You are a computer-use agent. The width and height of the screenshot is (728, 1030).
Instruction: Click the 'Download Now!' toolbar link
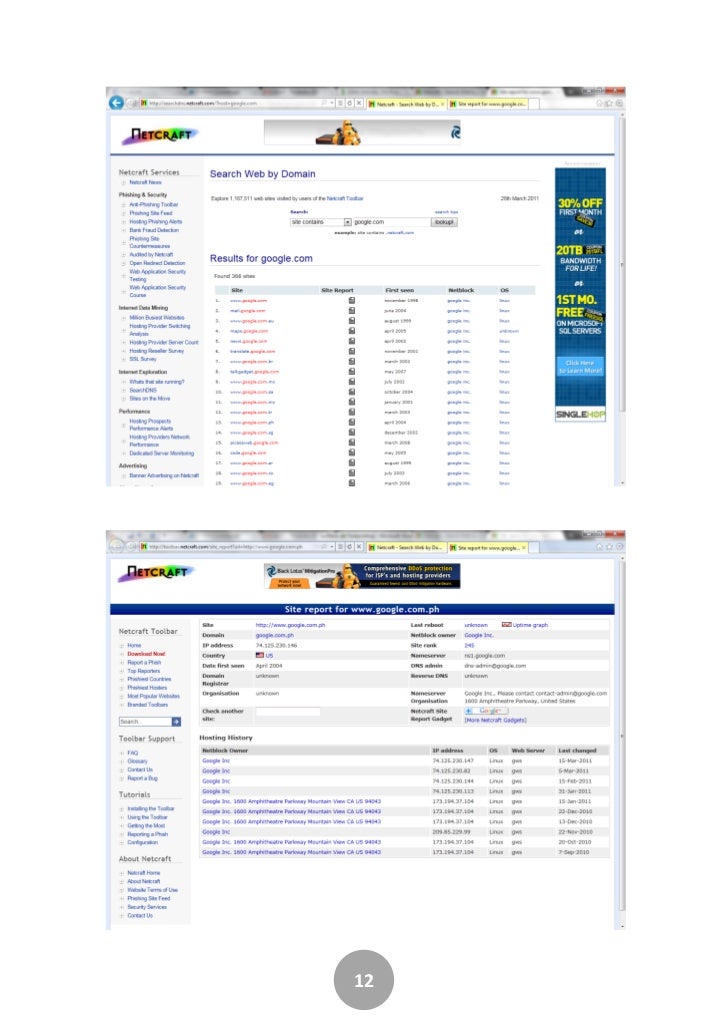click(146, 654)
